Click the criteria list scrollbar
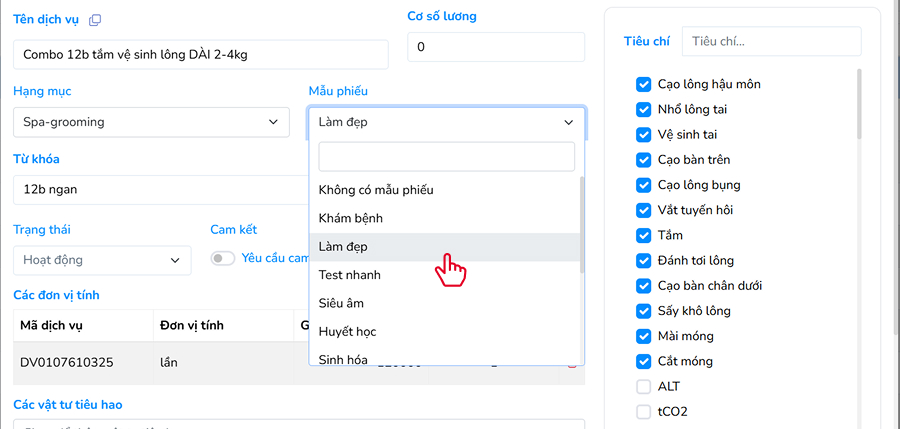The width and height of the screenshot is (900, 429). 859,104
